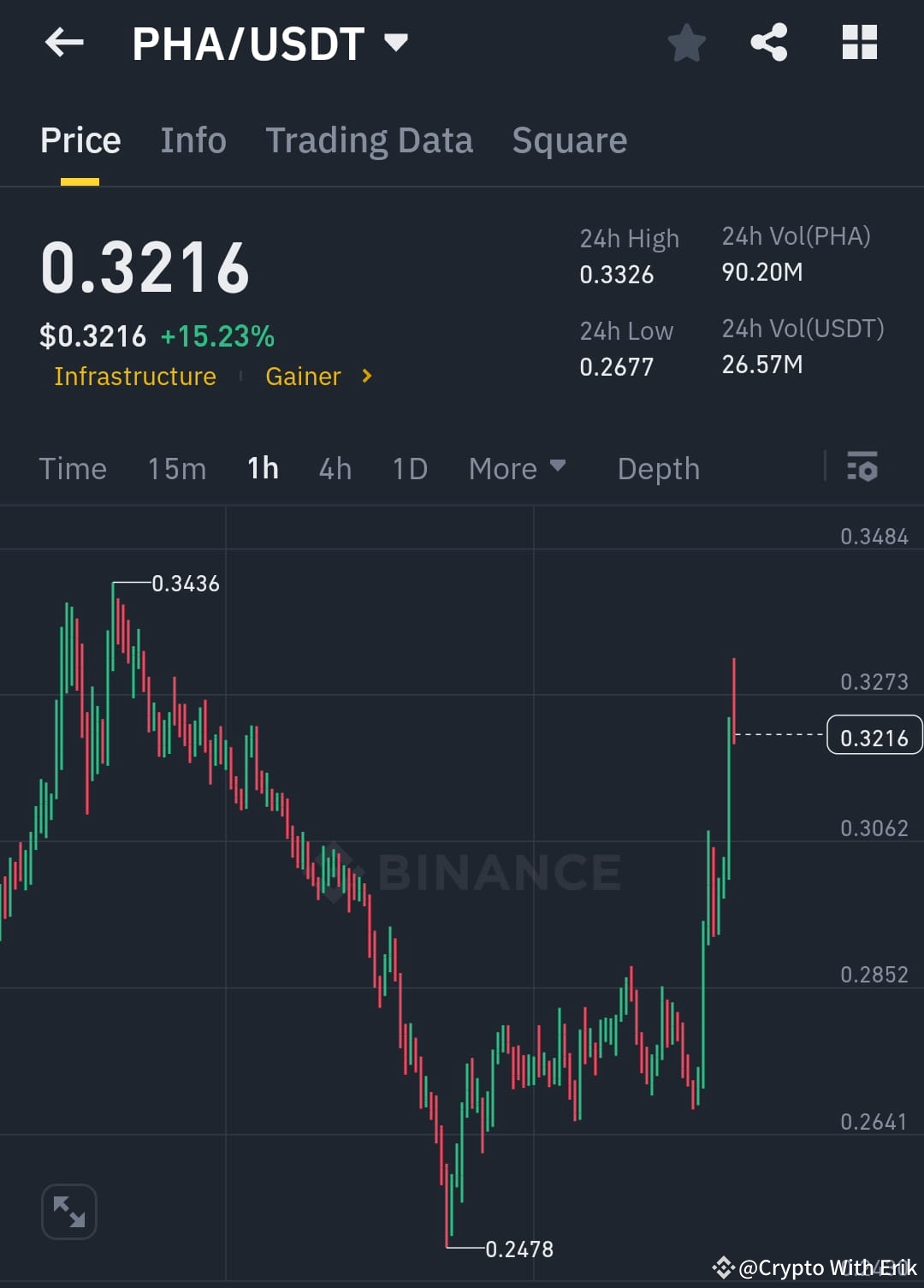Select the Square tab
Image resolution: width=924 pixels, height=1288 pixels.
[569, 139]
